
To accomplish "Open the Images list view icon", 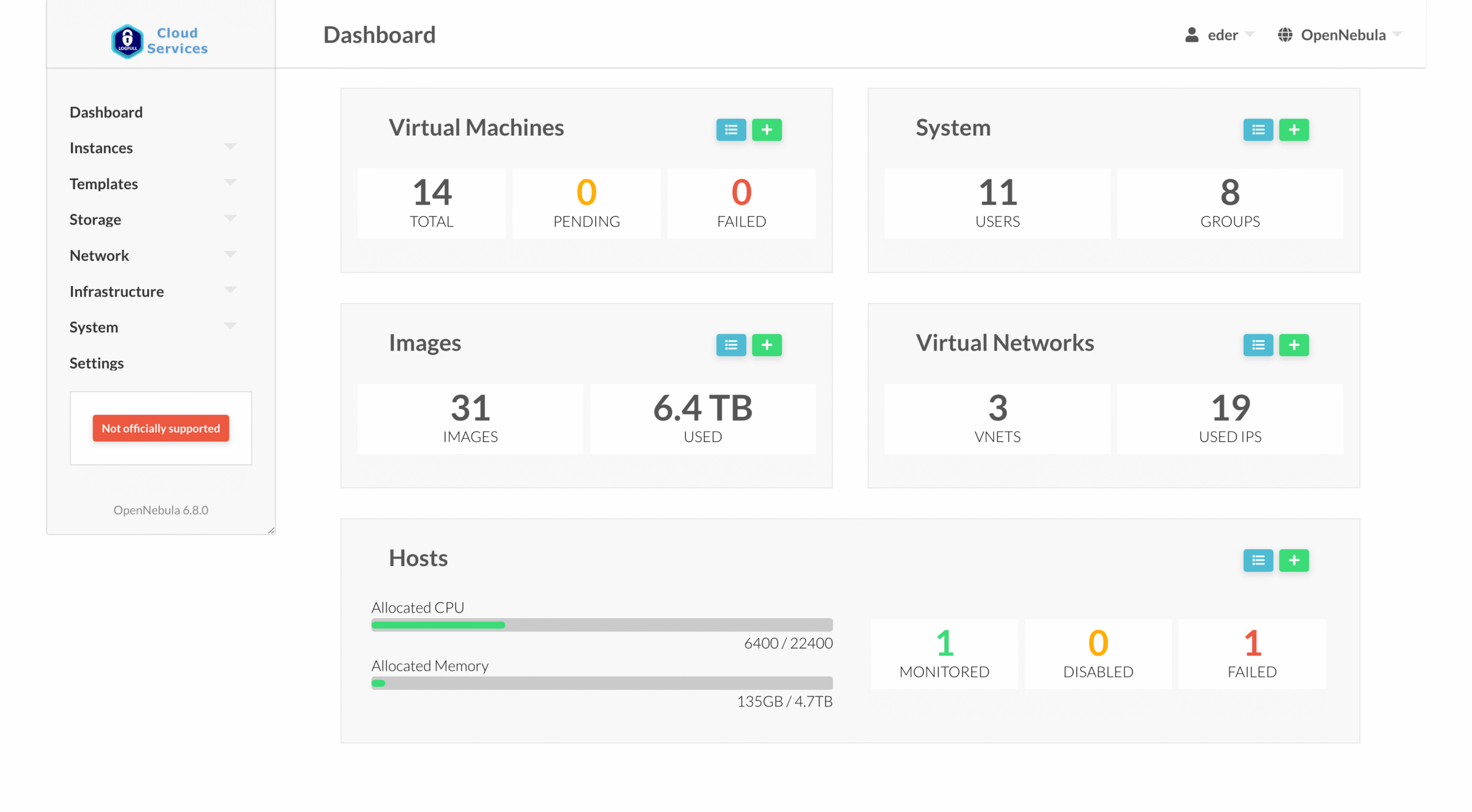I will pos(731,345).
